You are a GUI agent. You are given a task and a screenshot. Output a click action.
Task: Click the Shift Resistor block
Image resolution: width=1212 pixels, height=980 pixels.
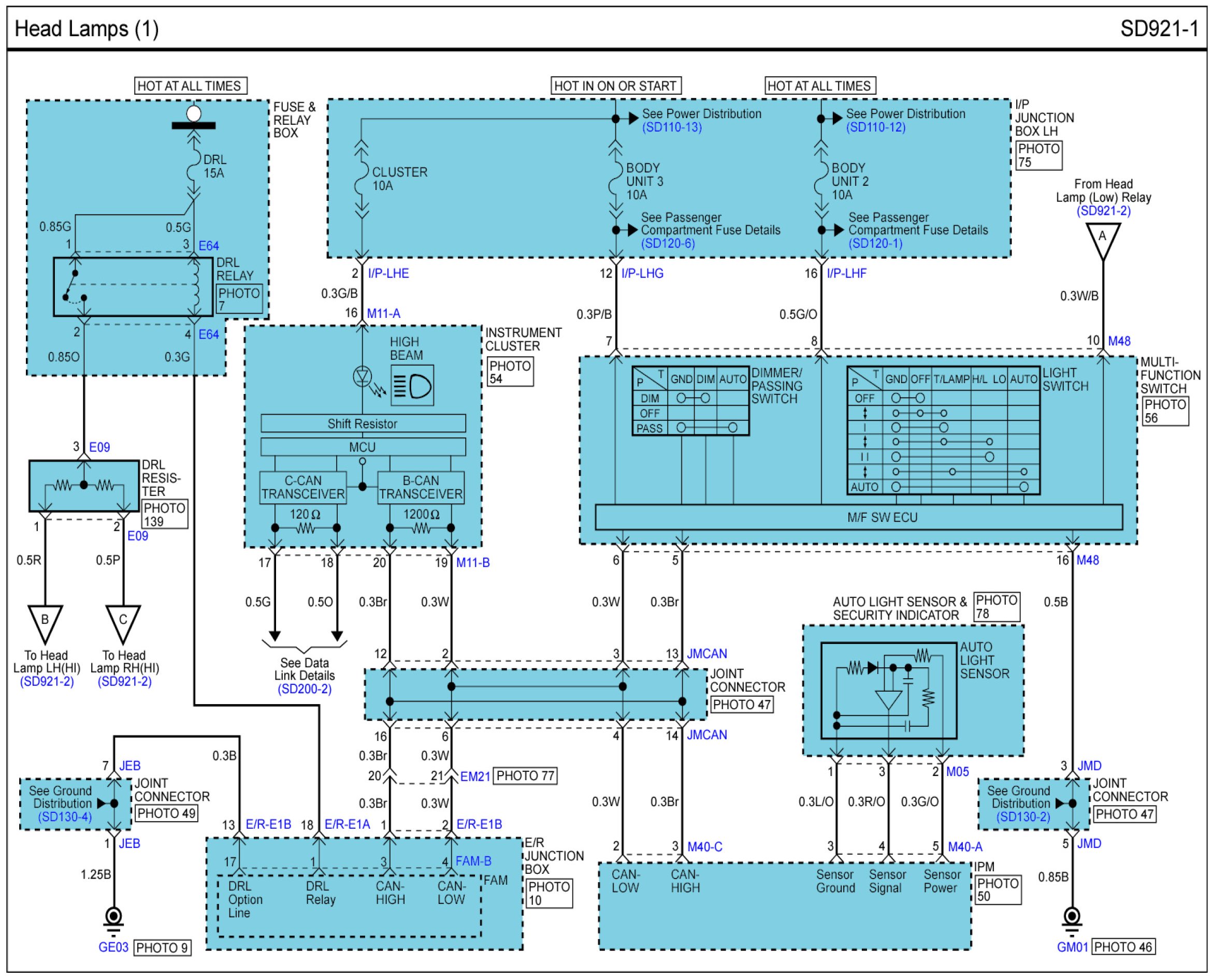coord(363,423)
